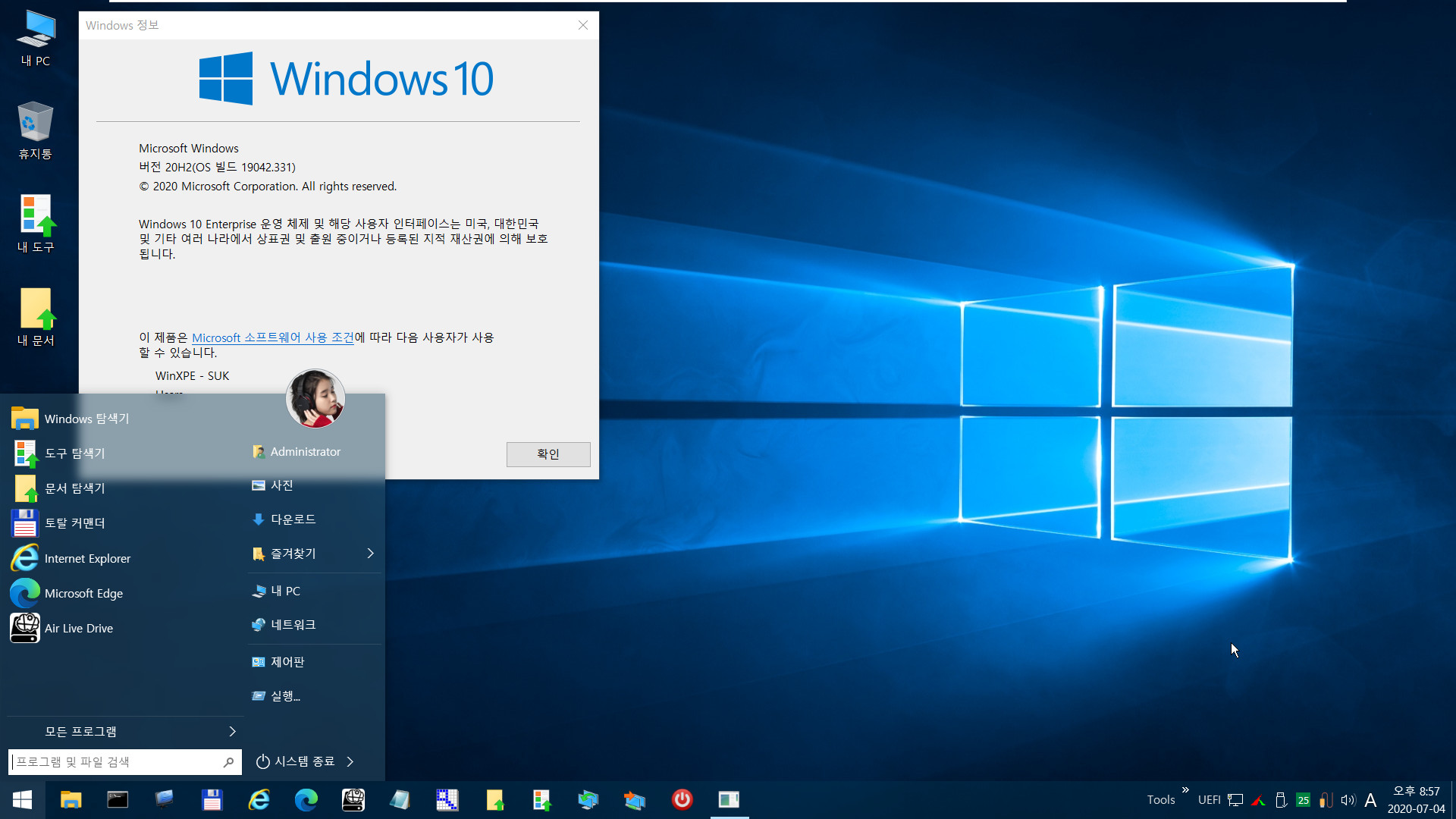The height and width of the screenshot is (819, 1456).
Task: Open Air Live Drive app
Action: coord(78,627)
